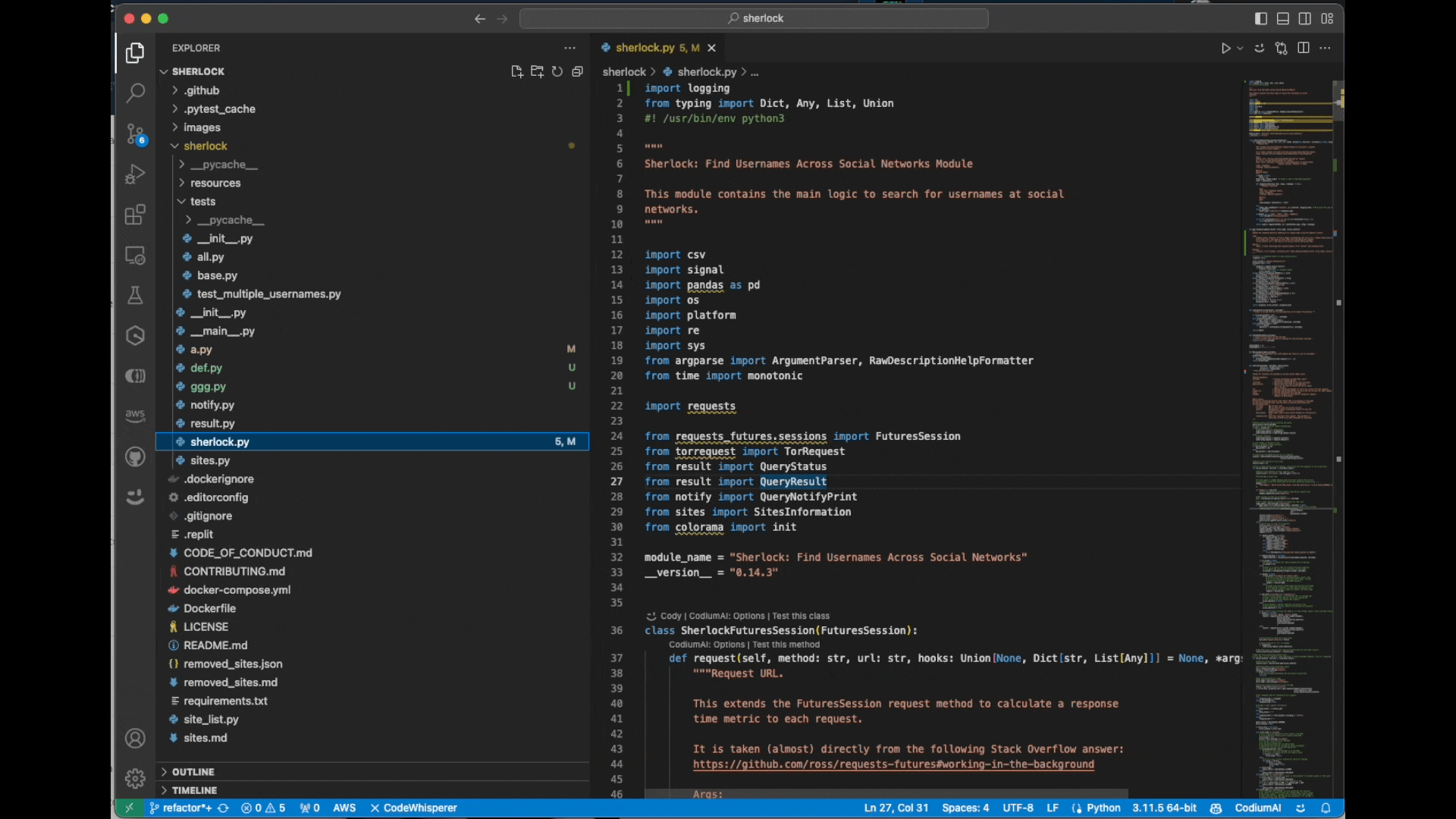The height and width of the screenshot is (819, 1456).
Task: Open the Remote Explorer icon
Action: coord(135,256)
